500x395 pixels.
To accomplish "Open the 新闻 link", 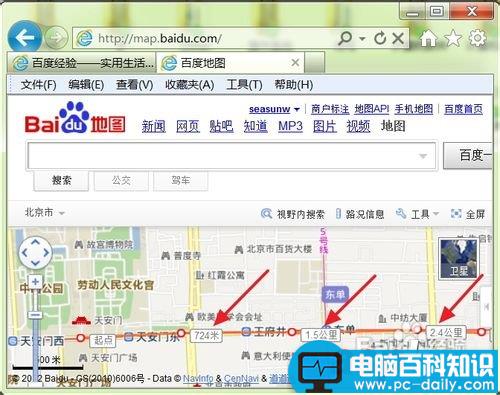I will [x=154, y=126].
